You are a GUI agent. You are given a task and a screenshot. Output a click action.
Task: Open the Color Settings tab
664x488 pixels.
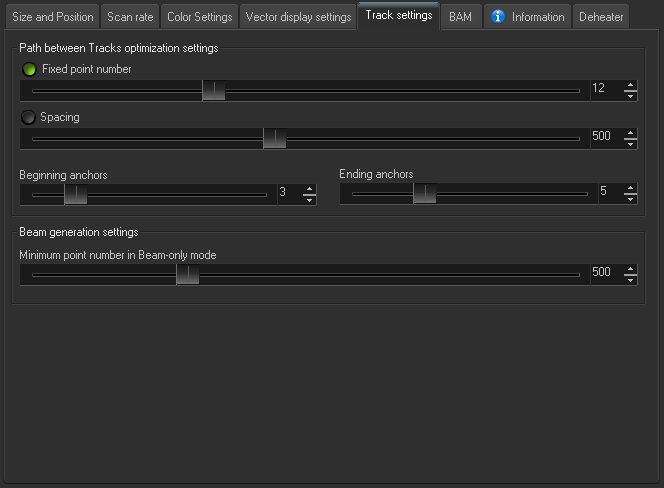199,17
